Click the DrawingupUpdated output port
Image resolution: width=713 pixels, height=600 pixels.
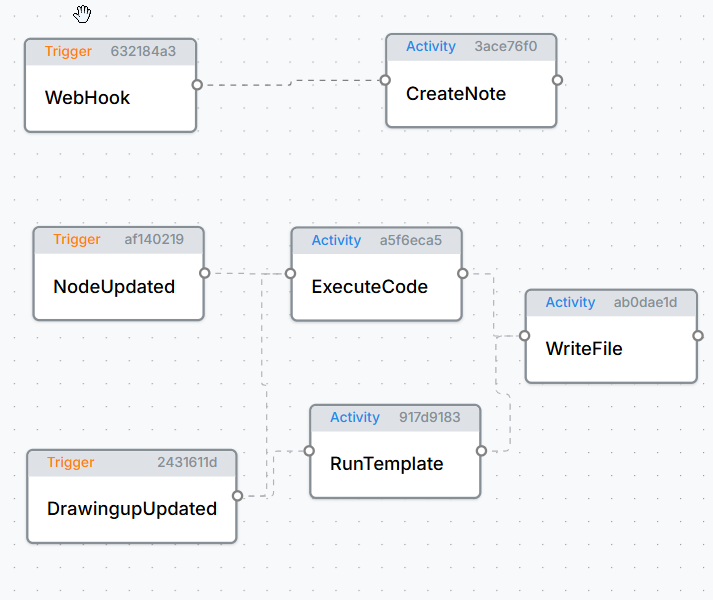pos(237,495)
